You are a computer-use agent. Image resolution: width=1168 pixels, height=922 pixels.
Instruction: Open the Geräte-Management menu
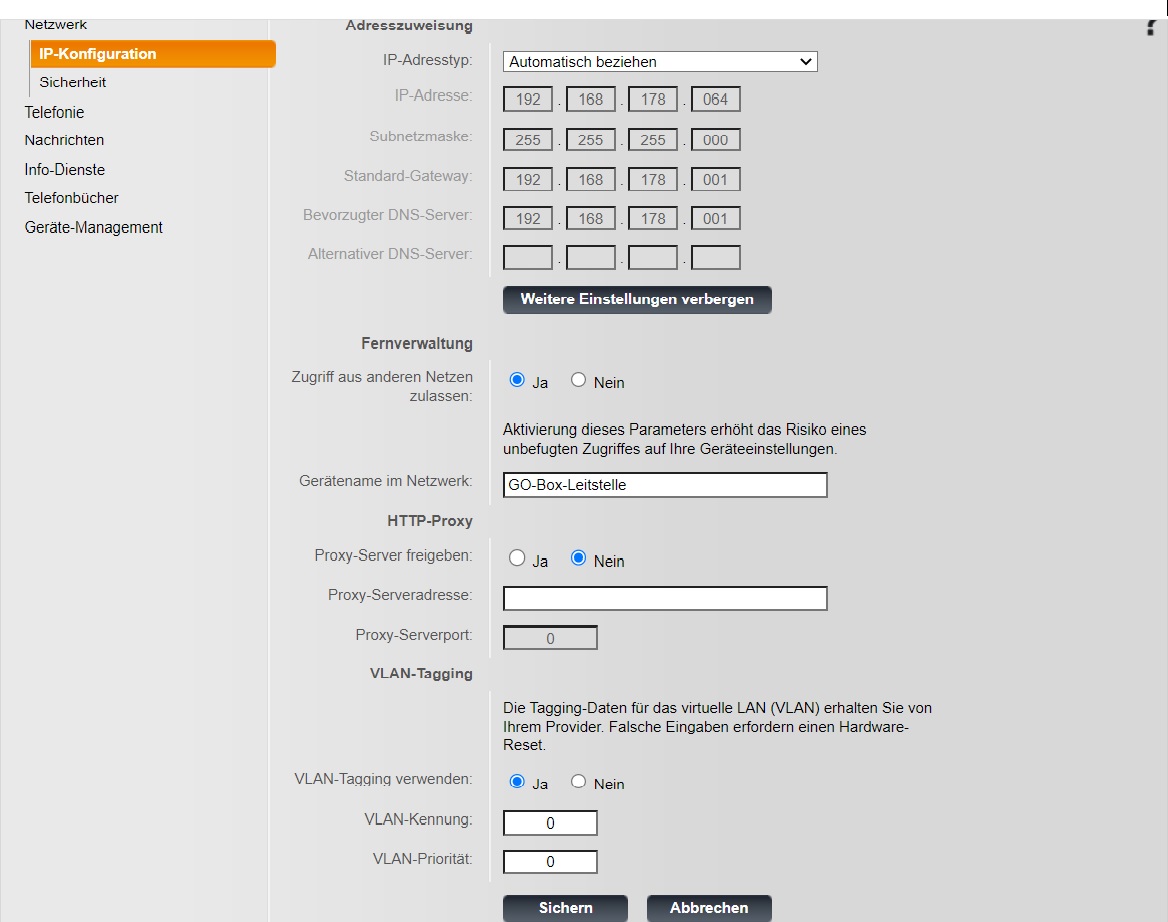point(93,227)
